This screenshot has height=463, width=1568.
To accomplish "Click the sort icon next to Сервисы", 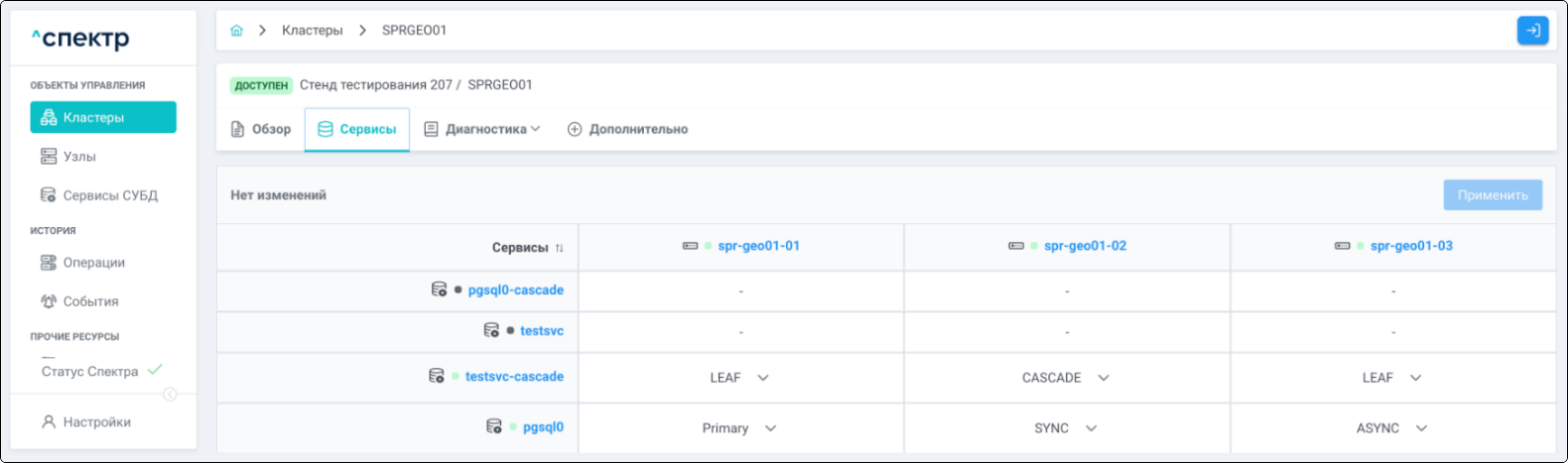I will (560, 248).
